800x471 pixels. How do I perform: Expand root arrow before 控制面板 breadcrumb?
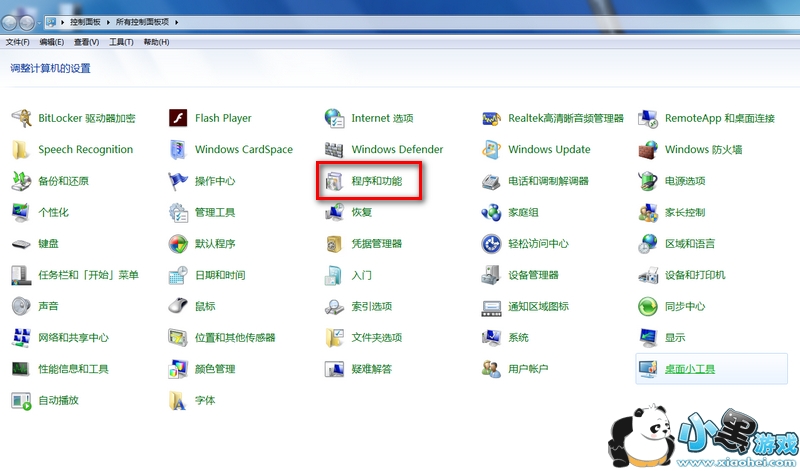(62, 22)
